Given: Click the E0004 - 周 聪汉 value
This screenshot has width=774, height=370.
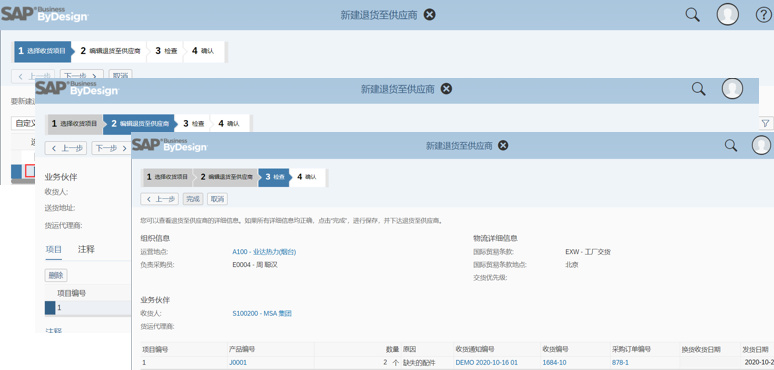Looking at the screenshot, I should point(255,265).
